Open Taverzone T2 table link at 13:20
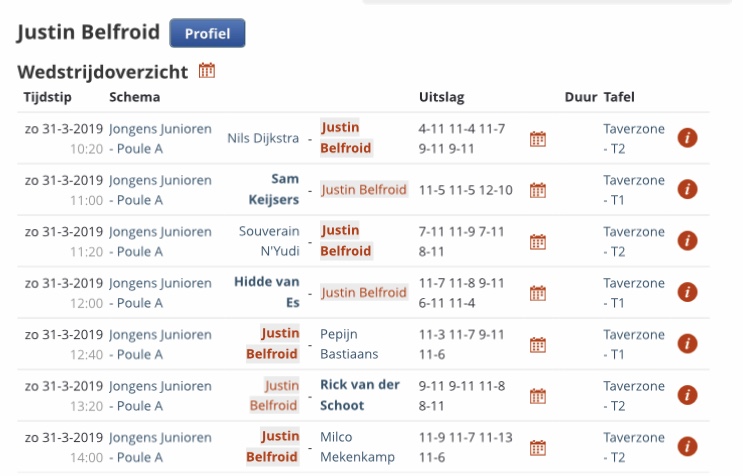 click(634, 396)
